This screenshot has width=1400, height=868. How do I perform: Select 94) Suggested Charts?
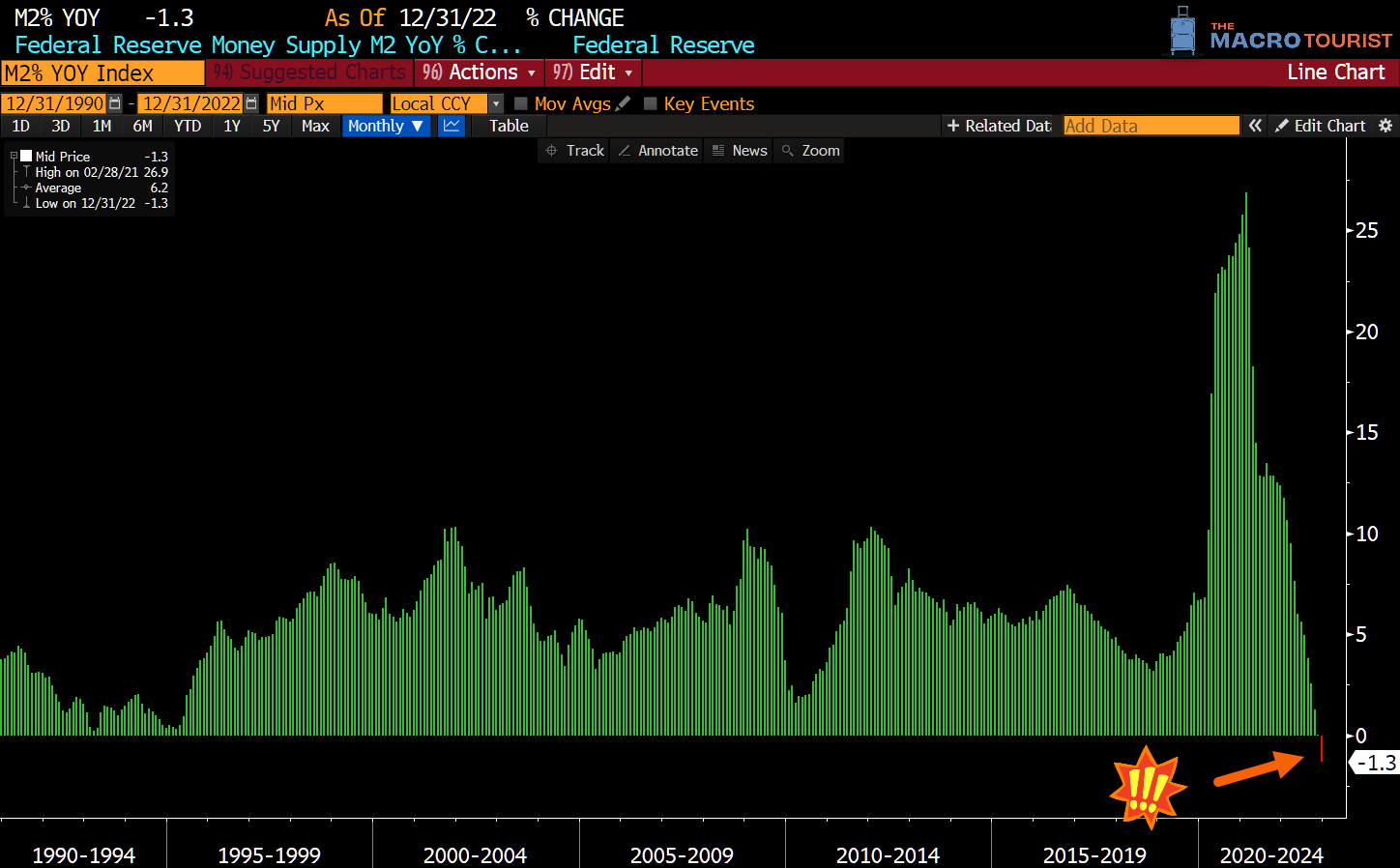click(309, 72)
